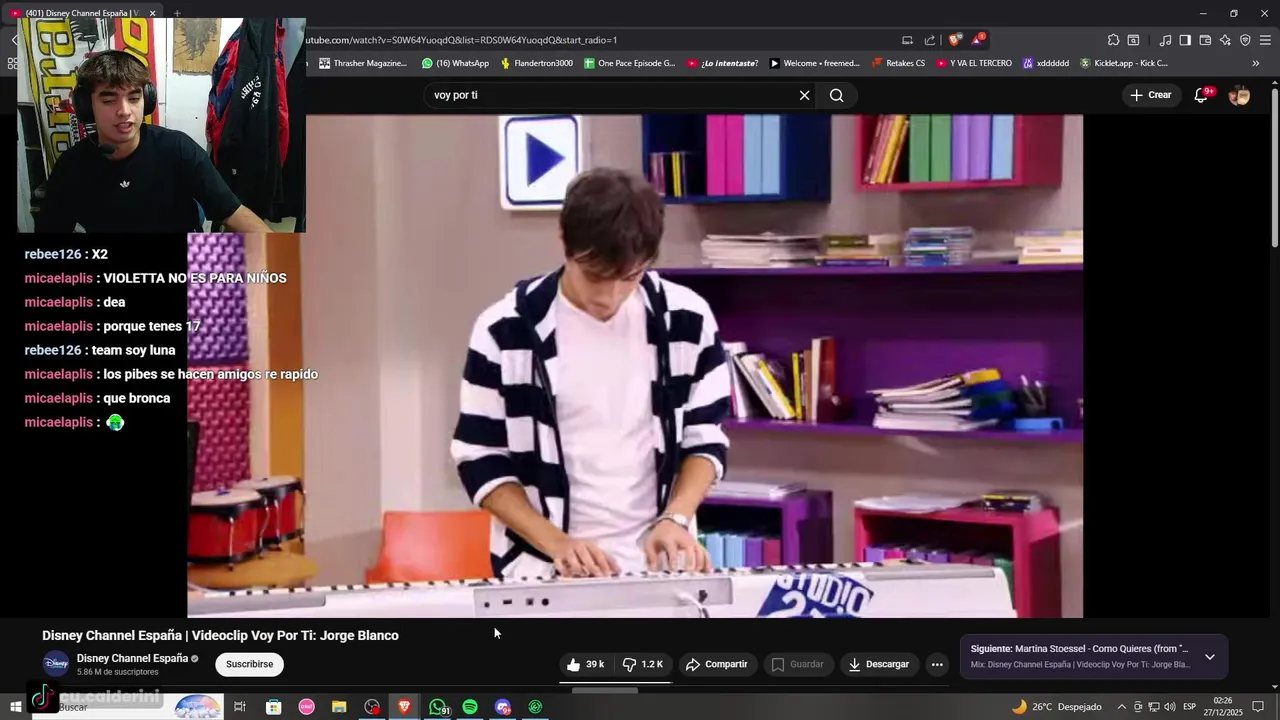Open the browser extensions puzzle icon
Image resolution: width=1280 pixels, height=720 pixels.
click(1113, 40)
